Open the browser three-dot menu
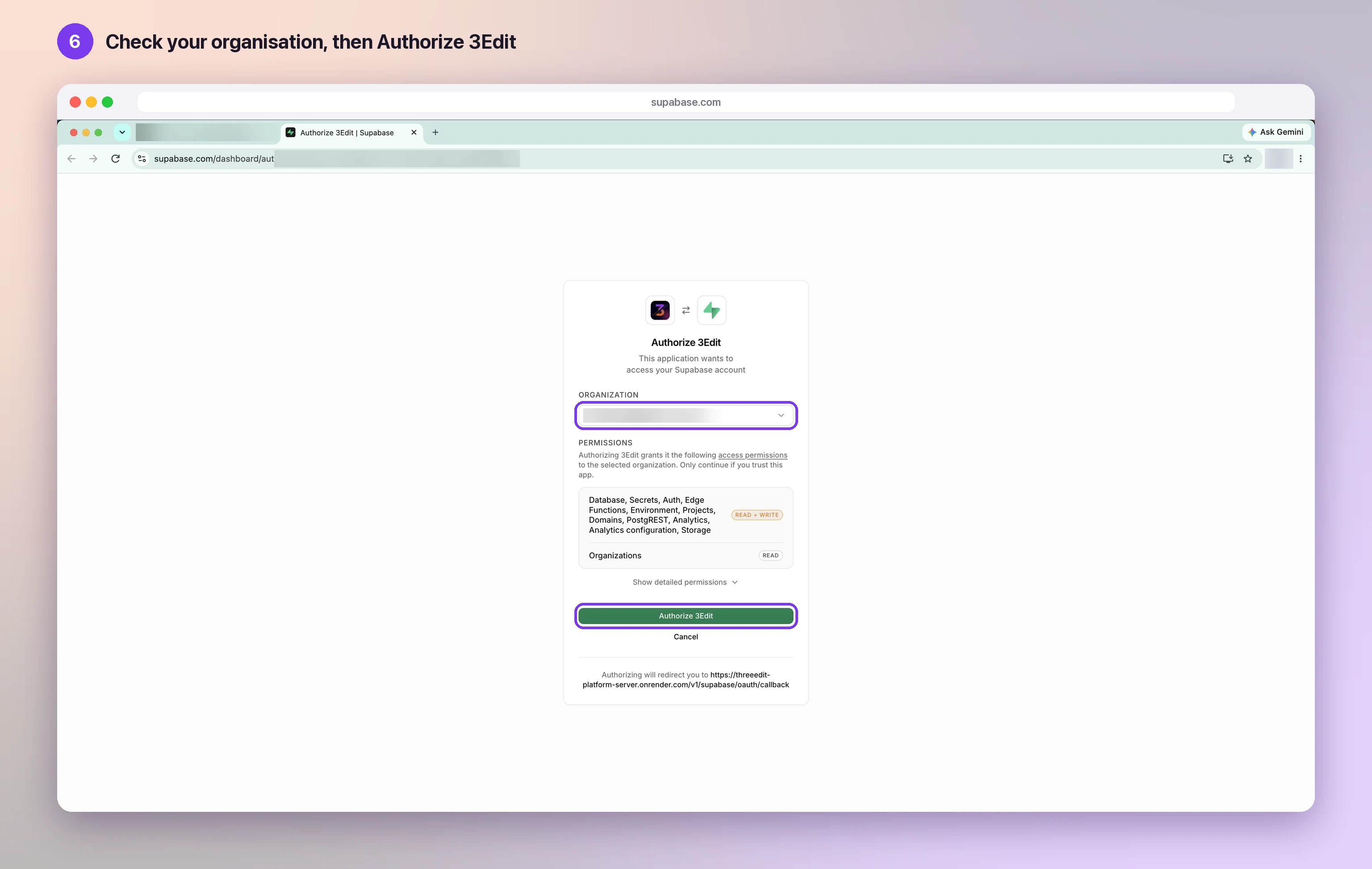This screenshot has width=1372, height=869. coord(1300,159)
